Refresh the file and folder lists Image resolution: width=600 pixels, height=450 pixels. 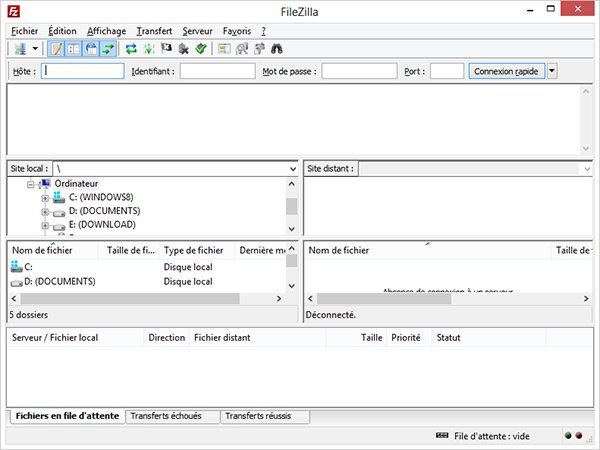[131, 49]
